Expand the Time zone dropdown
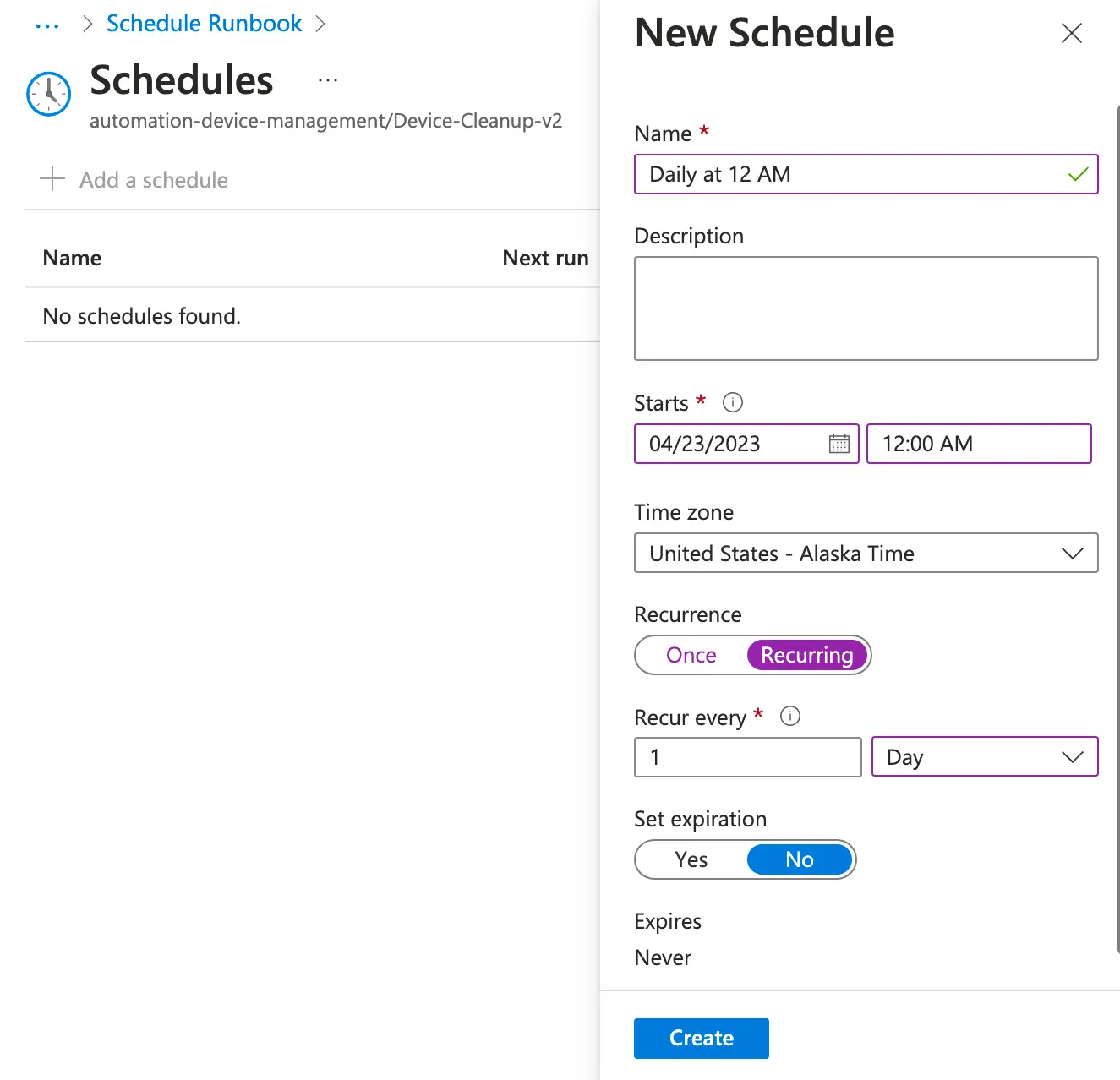The image size is (1120, 1080). pyautogui.click(x=866, y=553)
